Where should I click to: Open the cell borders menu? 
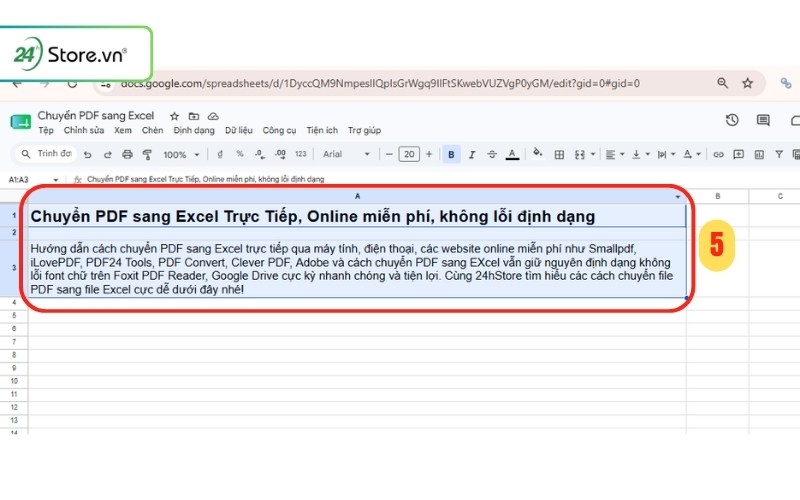[559, 154]
